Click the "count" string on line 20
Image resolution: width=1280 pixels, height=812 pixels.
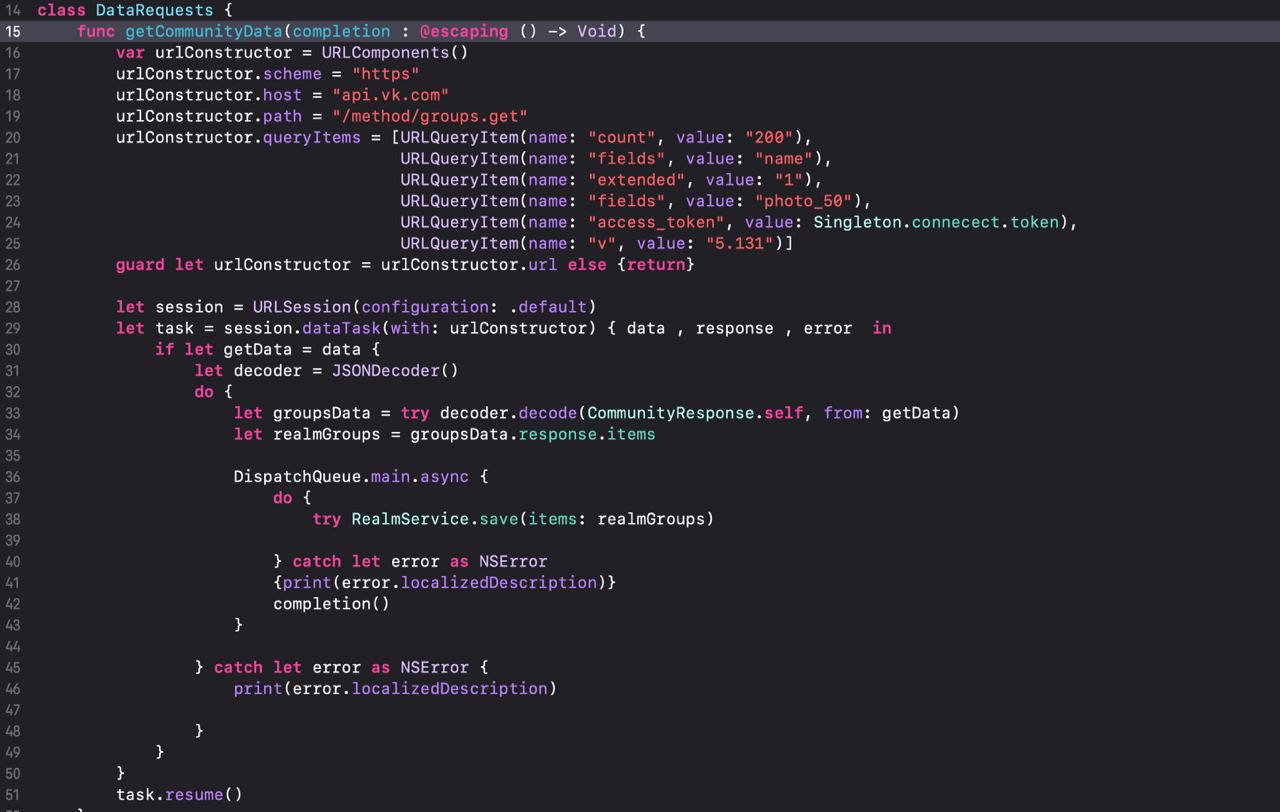pos(620,137)
